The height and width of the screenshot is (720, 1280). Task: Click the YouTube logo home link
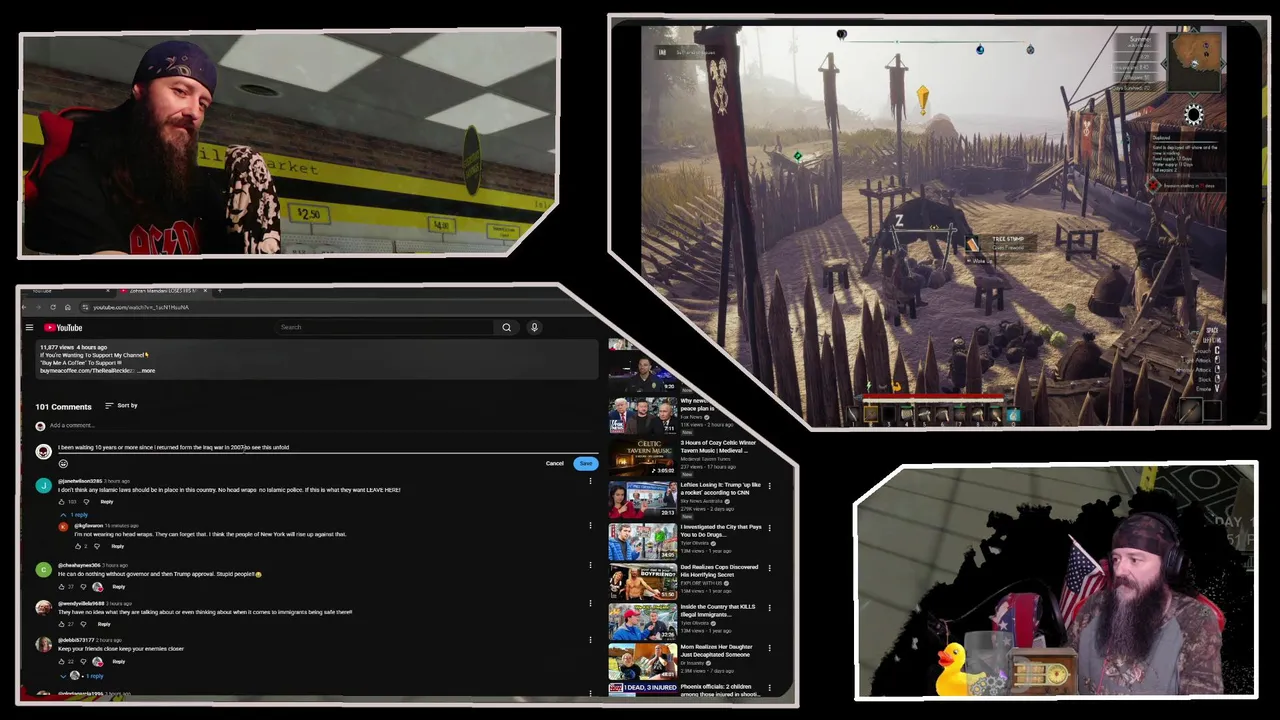(62, 327)
